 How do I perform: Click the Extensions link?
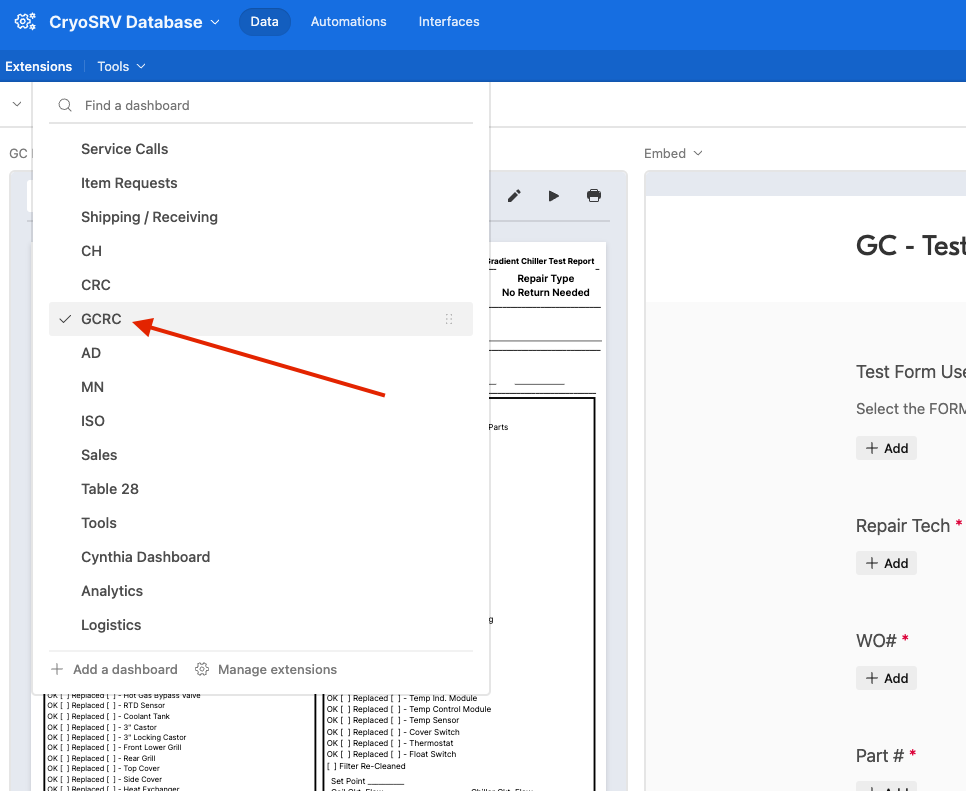click(38, 66)
